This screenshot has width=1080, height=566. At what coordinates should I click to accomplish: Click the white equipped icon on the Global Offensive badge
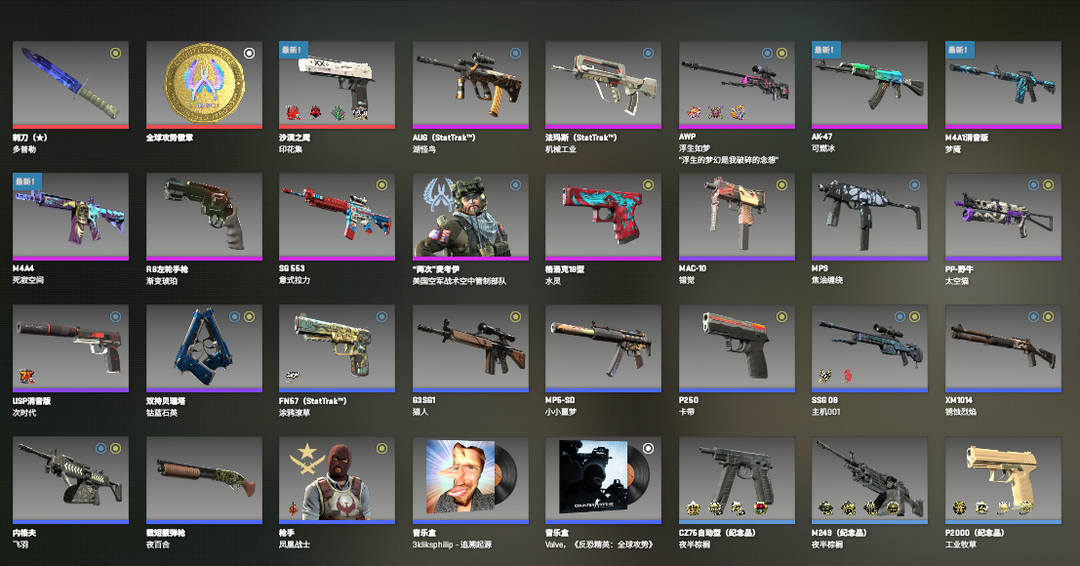point(249,53)
